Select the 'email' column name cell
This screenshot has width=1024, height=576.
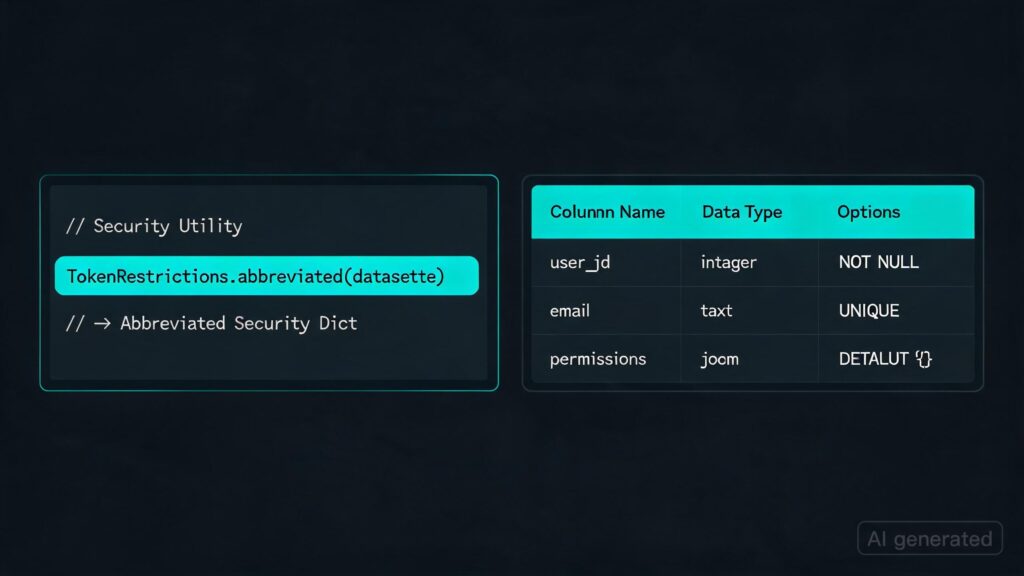click(607, 311)
